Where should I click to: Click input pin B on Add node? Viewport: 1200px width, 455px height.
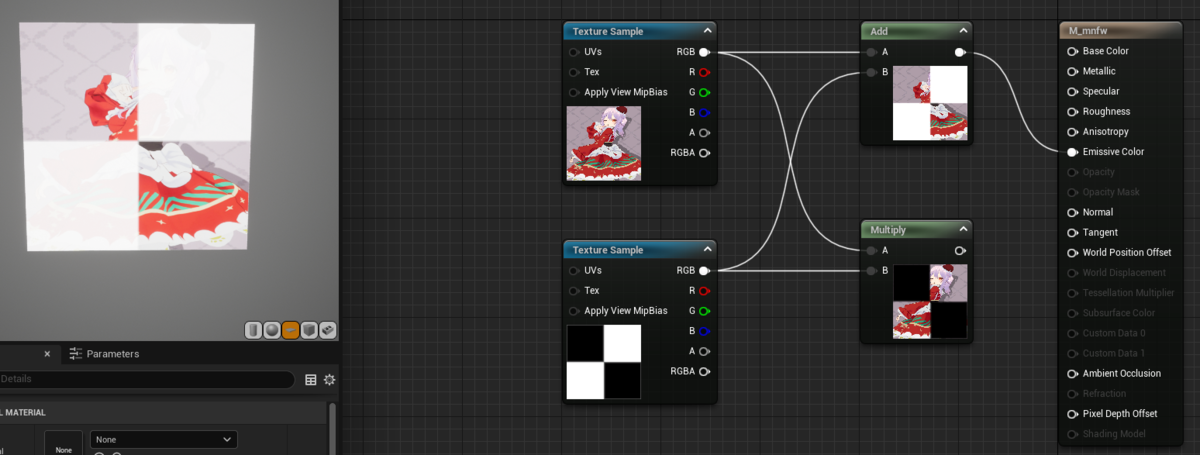[872, 72]
